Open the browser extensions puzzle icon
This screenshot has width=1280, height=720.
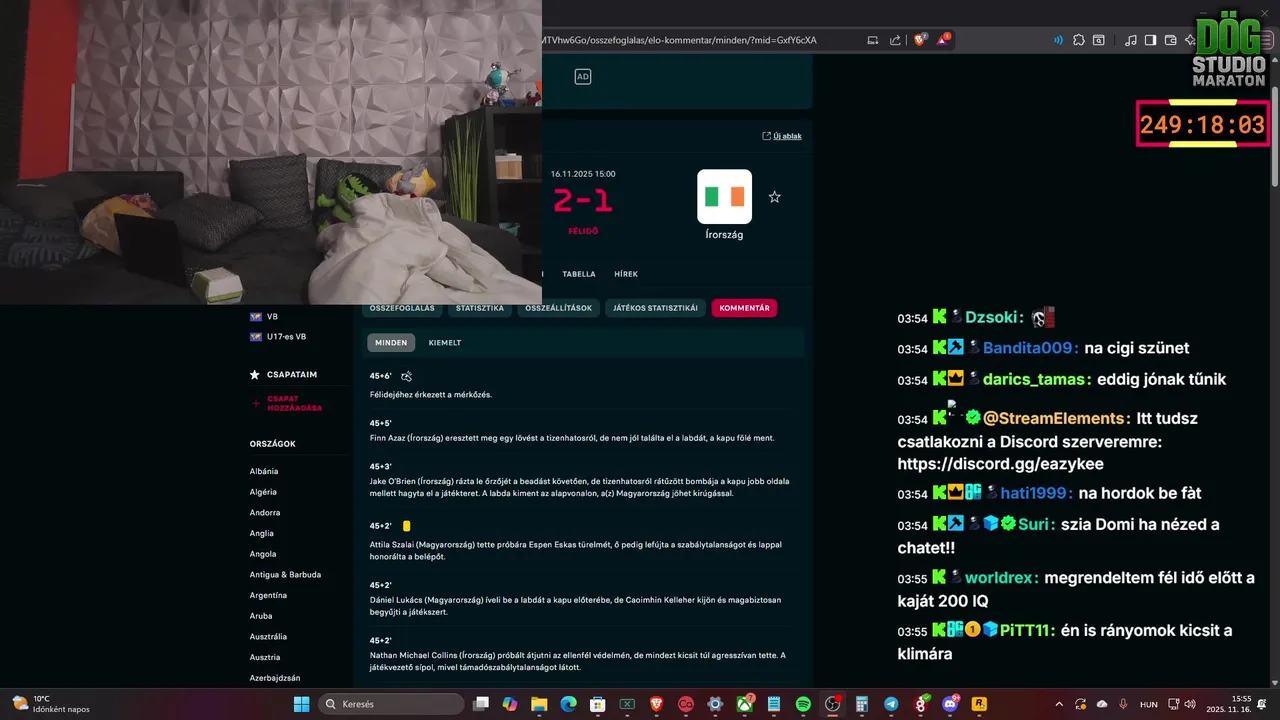pos(1078,40)
